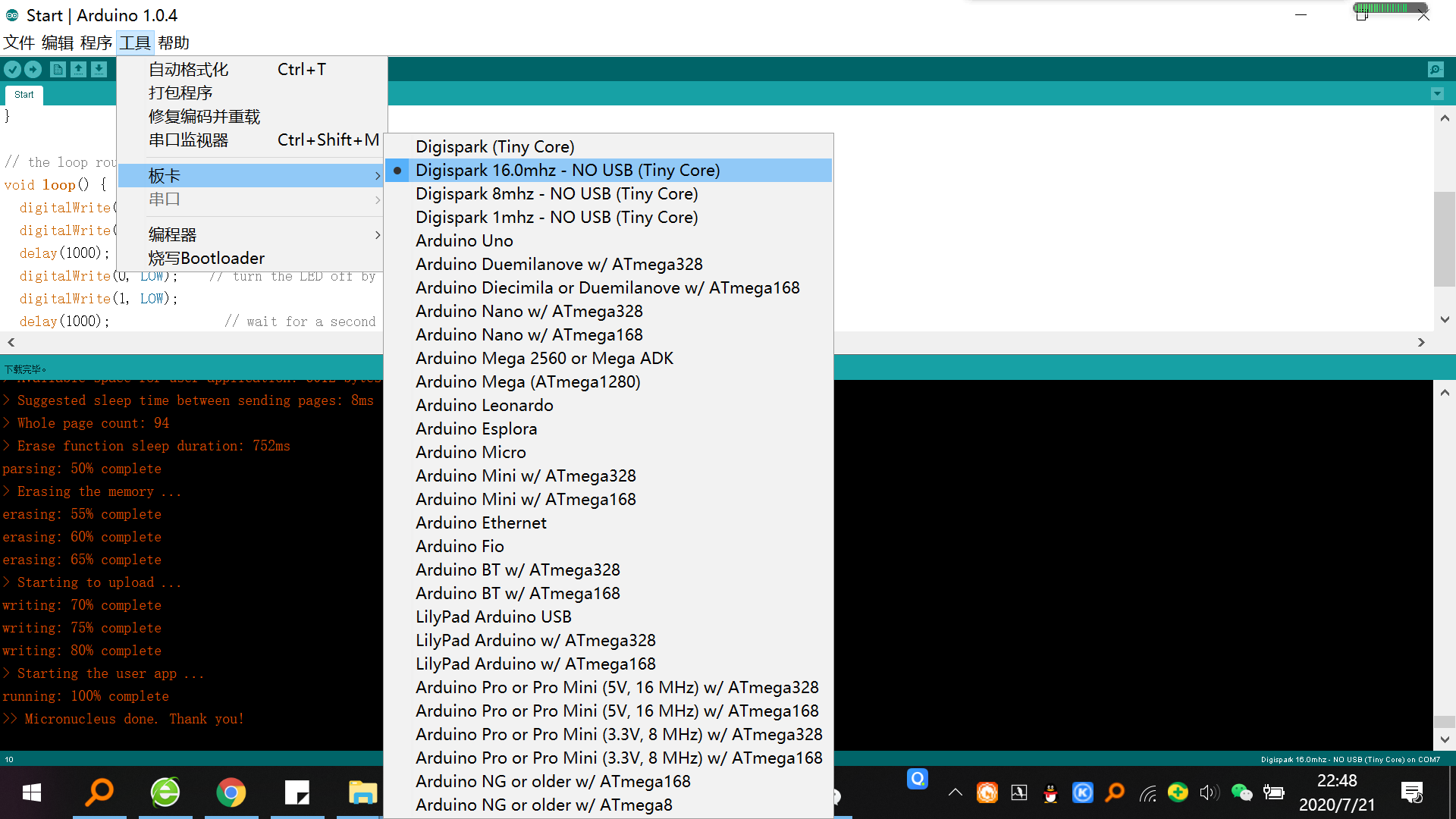Expand the 编程器 submenu

click(250, 234)
